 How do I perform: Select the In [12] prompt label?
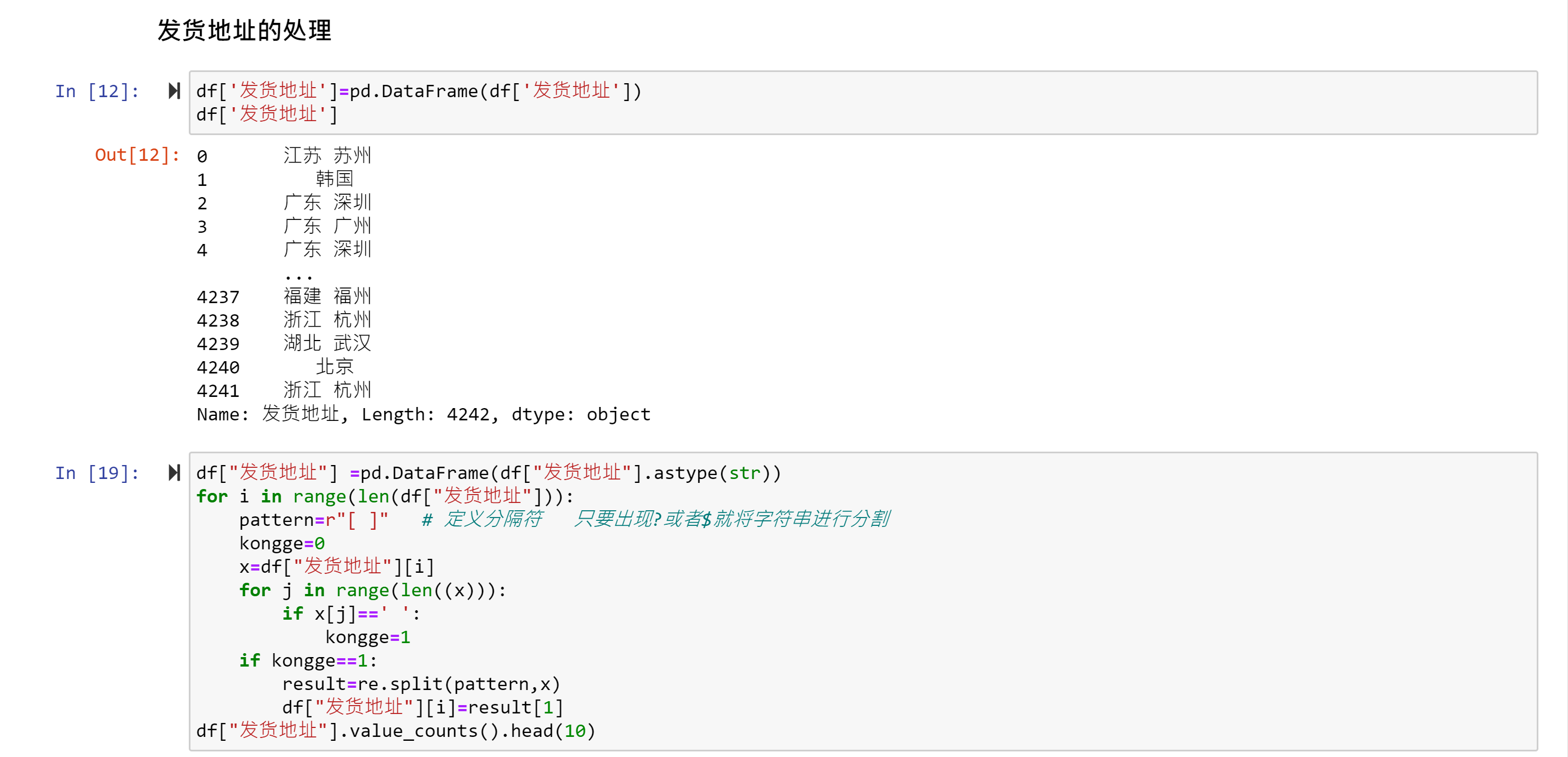pos(97,92)
